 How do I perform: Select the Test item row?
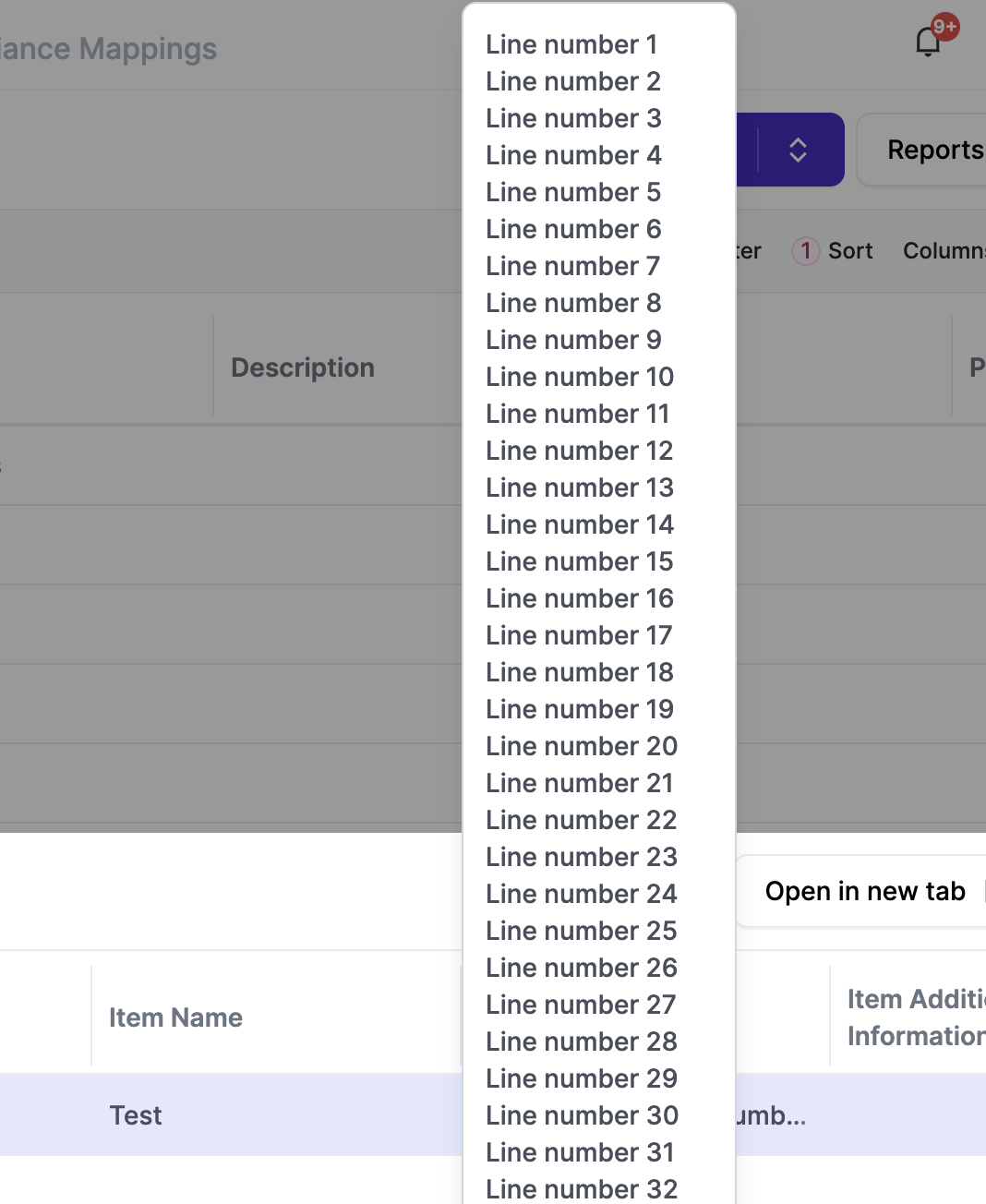click(x=136, y=1115)
